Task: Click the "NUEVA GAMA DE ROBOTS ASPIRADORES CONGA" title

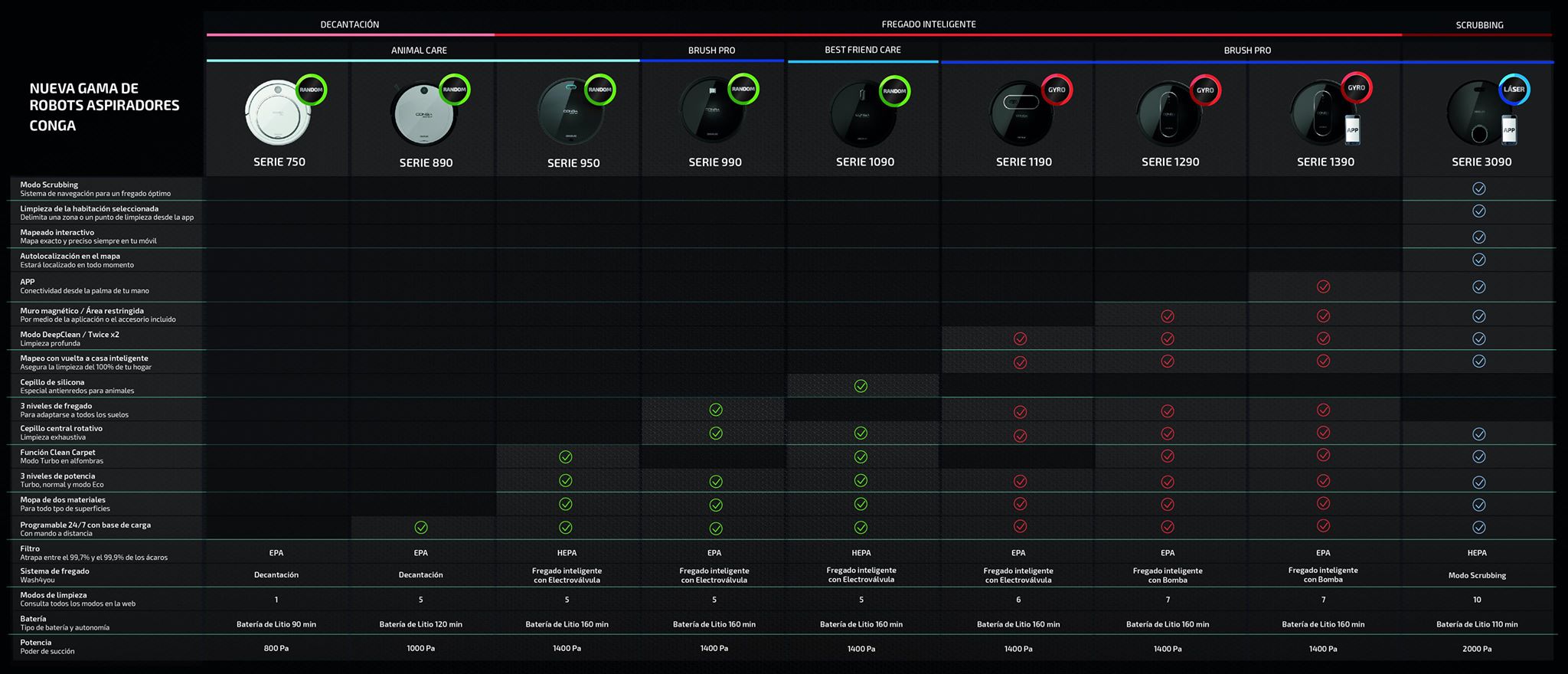Action: 104,106
